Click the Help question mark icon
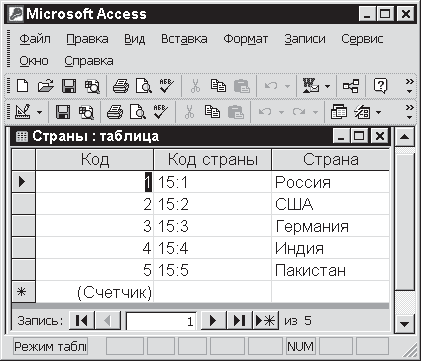The height and width of the screenshot is (361, 421). click(380, 86)
